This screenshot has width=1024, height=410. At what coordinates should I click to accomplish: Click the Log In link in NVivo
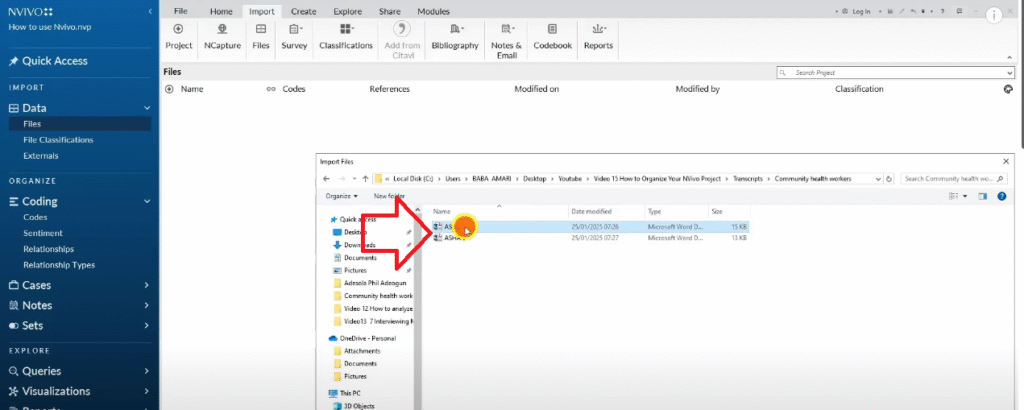(861, 12)
